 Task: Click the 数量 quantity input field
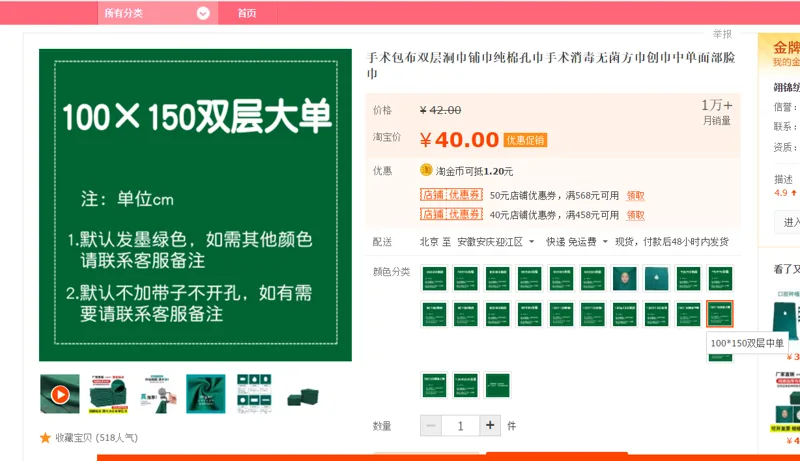461,425
